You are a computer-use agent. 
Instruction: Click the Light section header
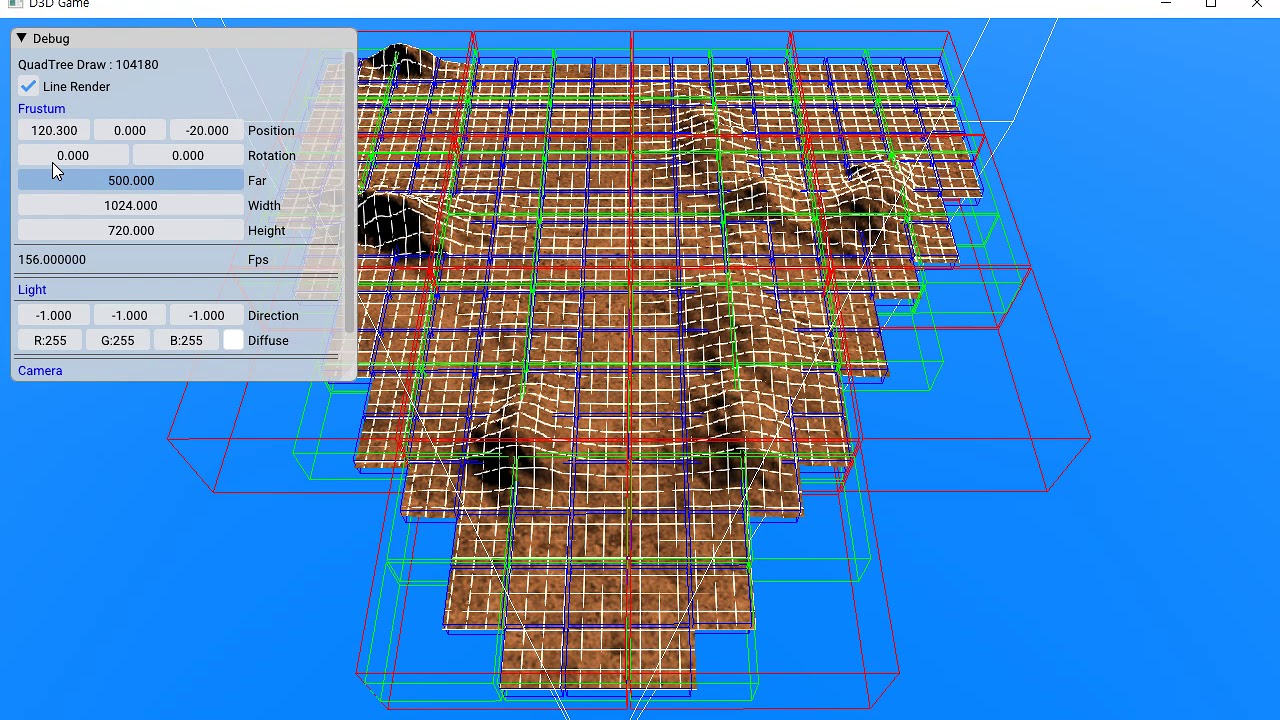click(32, 290)
